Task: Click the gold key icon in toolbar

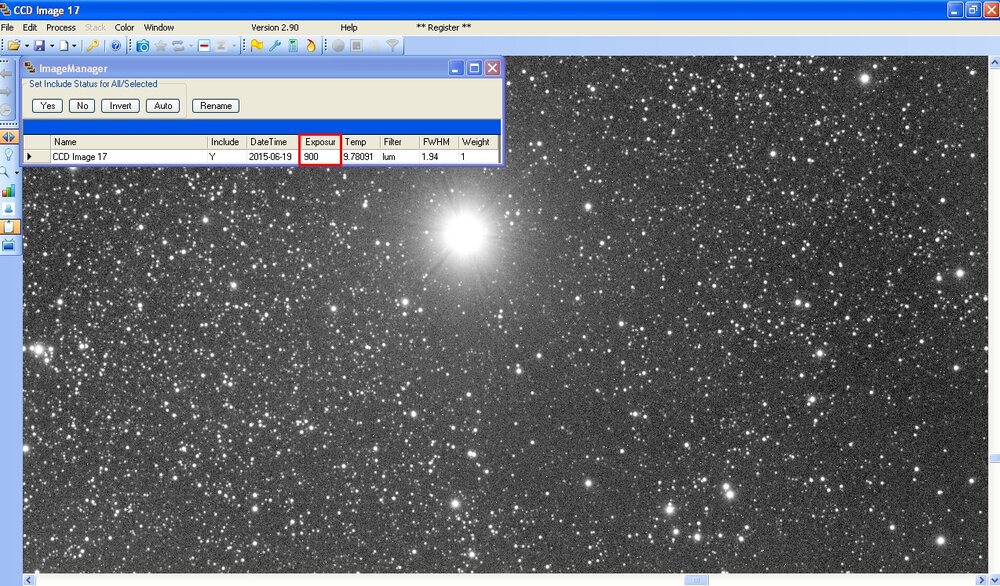Action: click(x=92, y=46)
